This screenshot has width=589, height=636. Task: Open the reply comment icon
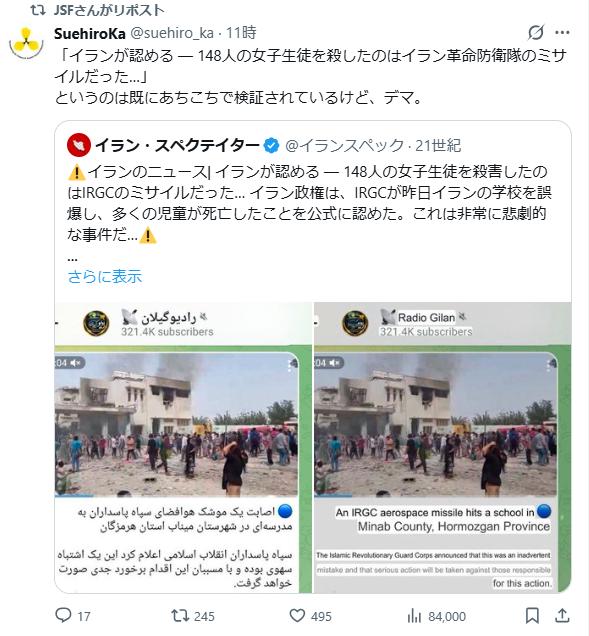(63, 615)
